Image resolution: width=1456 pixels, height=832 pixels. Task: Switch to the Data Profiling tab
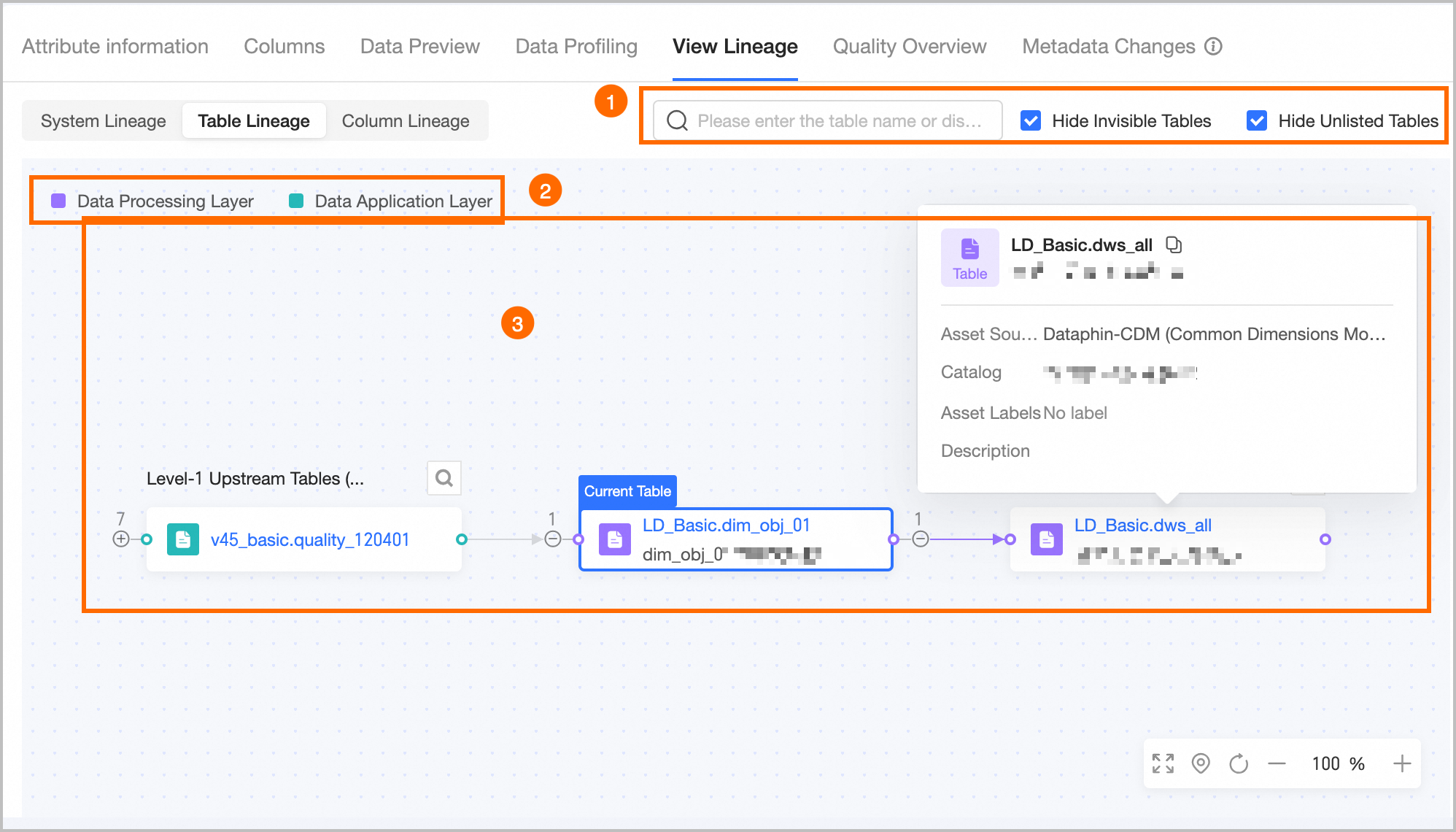point(576,46)
